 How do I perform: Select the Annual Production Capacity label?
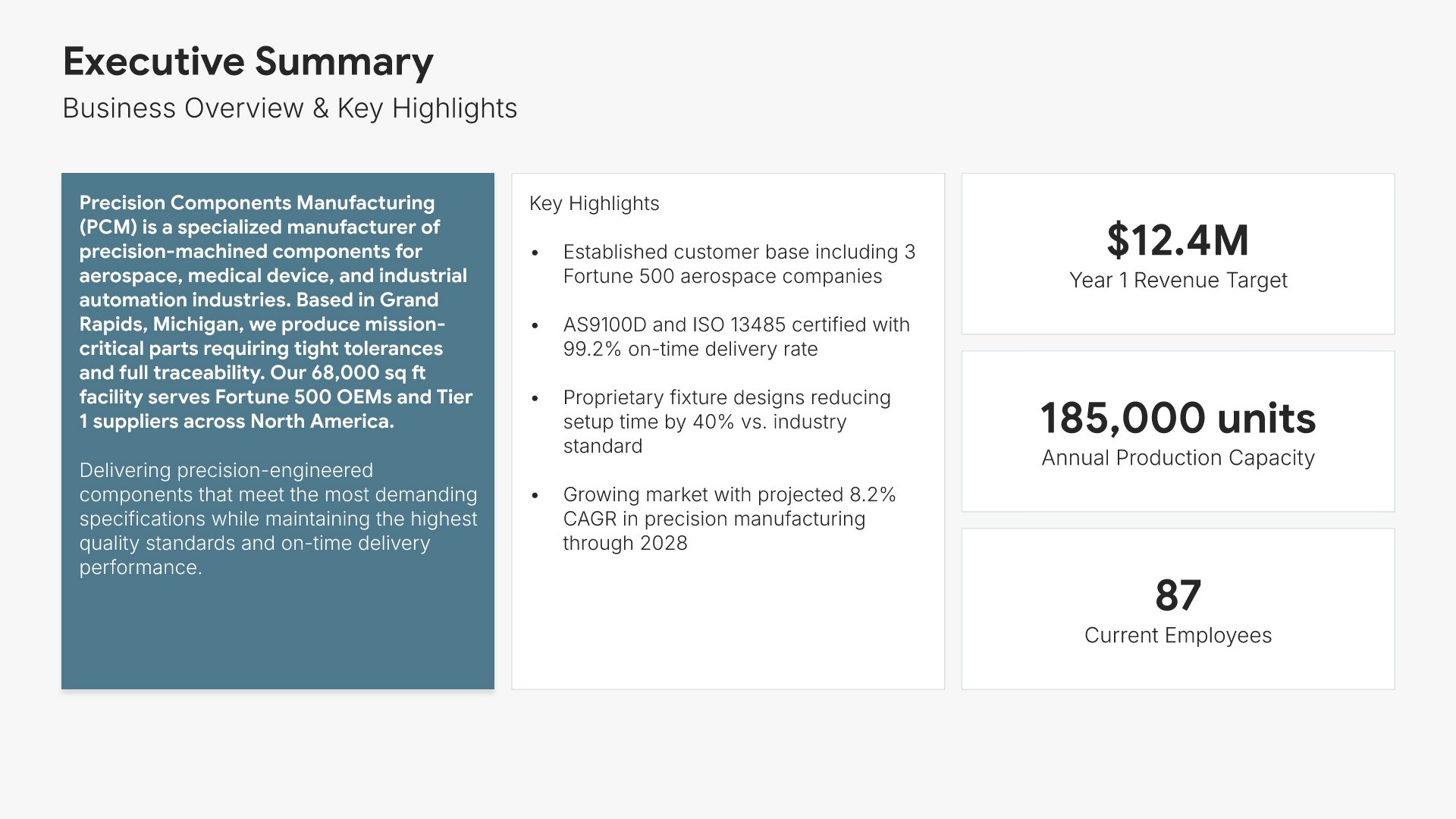point(1178,458)
